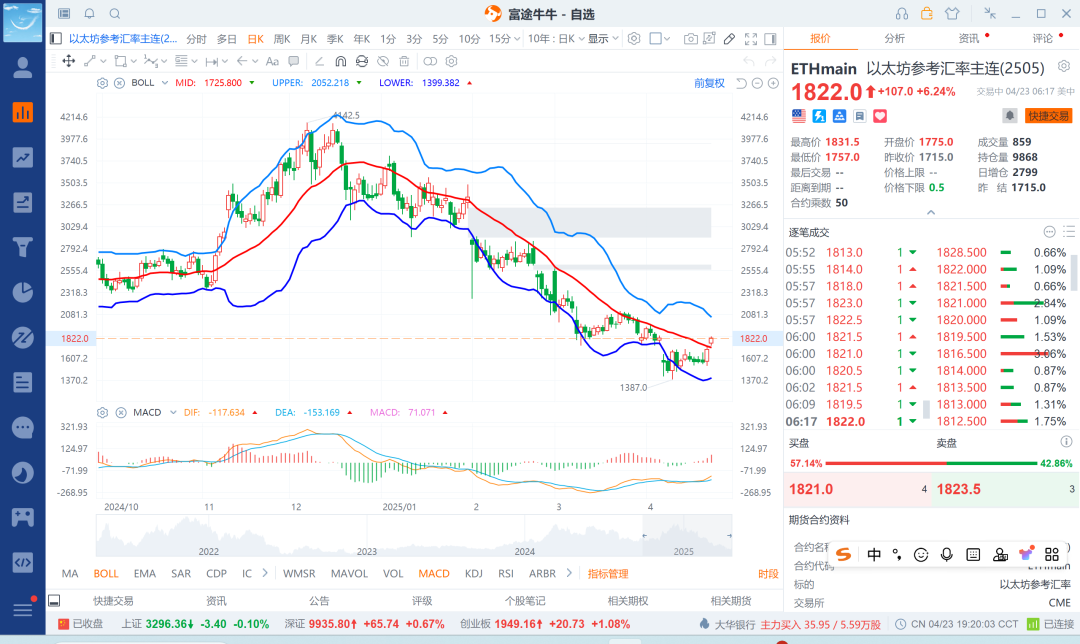Select the 周K timeframe
1080x644 pixels.
tap(282, 39)
